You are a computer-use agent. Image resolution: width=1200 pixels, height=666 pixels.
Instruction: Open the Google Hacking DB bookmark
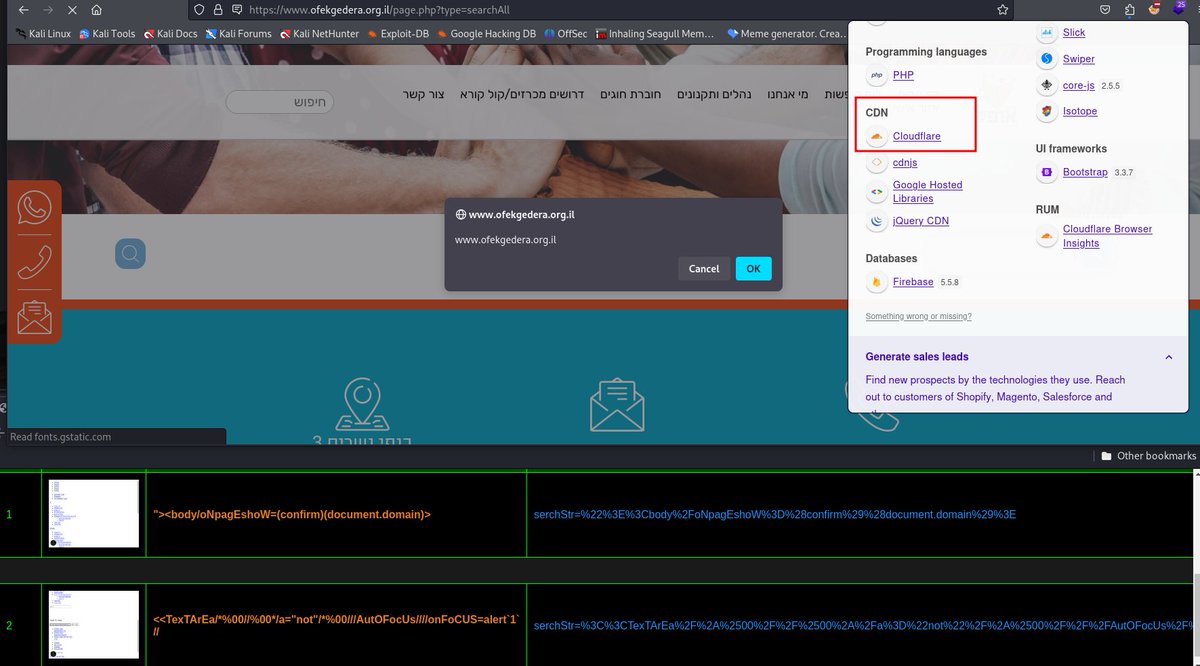pos(486,33)
